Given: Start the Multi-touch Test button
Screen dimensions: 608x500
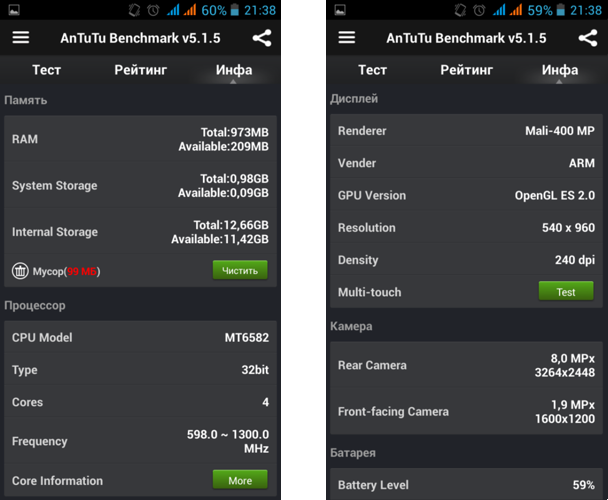Looking at the screenshot, I should tap(566, 291).
